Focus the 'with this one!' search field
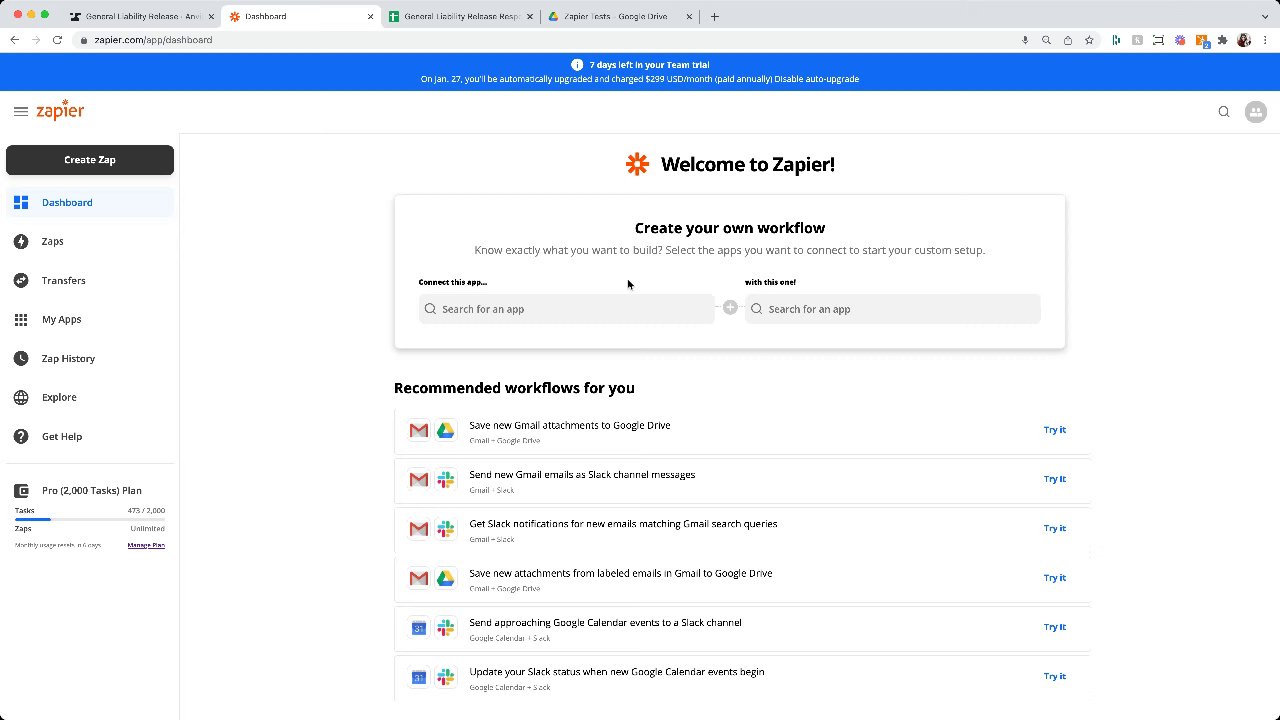The height and width of the screenshot is (720, 1280). click(x=893, y=309)
